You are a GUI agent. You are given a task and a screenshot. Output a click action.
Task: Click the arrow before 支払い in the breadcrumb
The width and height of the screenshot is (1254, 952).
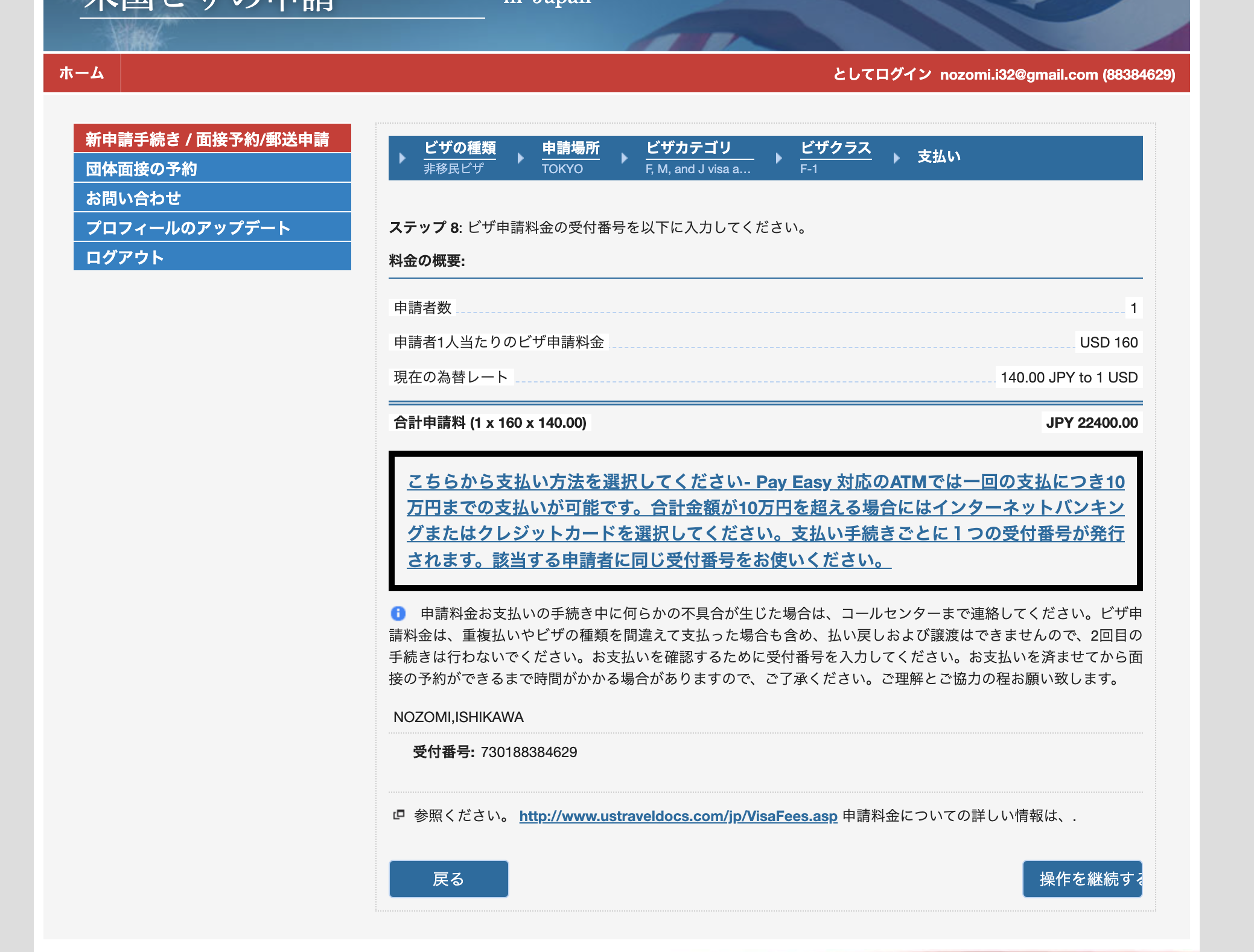[897, 158]
